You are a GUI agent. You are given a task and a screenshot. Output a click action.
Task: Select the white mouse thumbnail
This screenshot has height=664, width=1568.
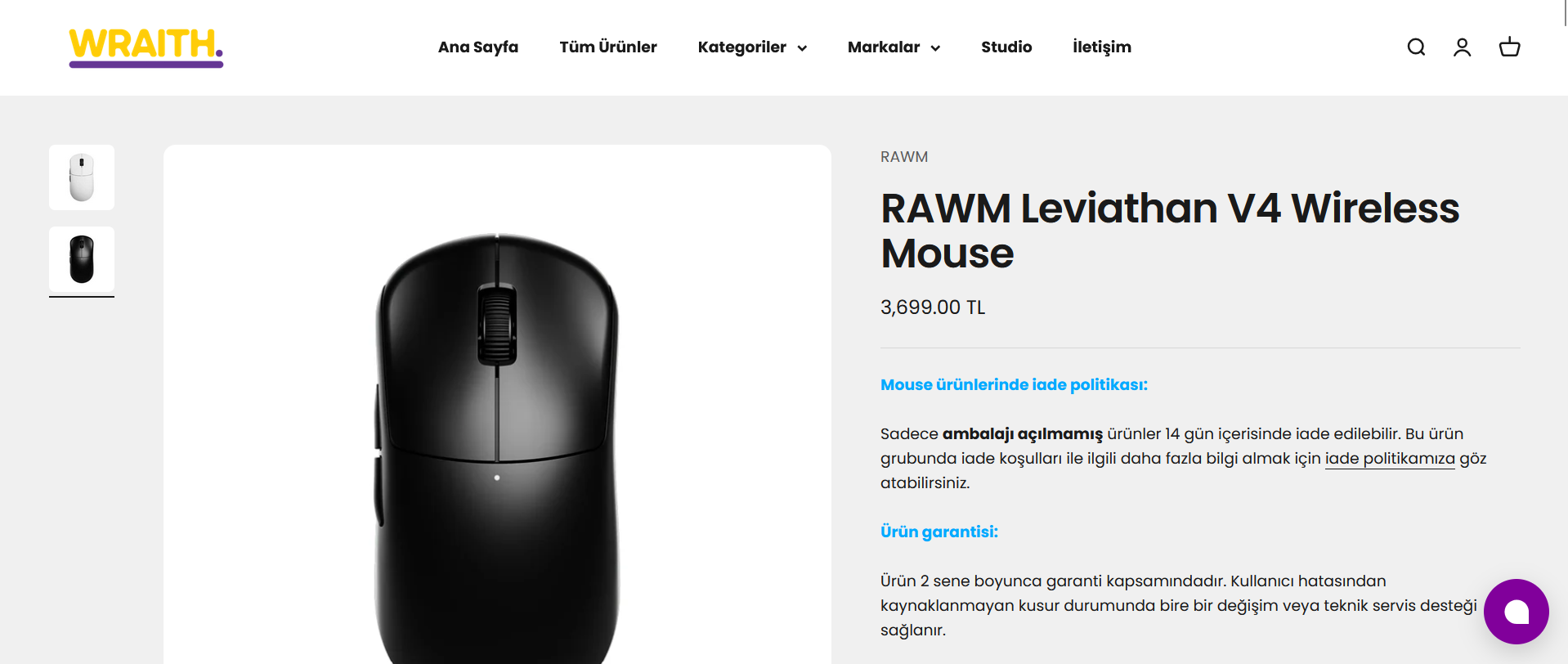(x=82, y=177)
